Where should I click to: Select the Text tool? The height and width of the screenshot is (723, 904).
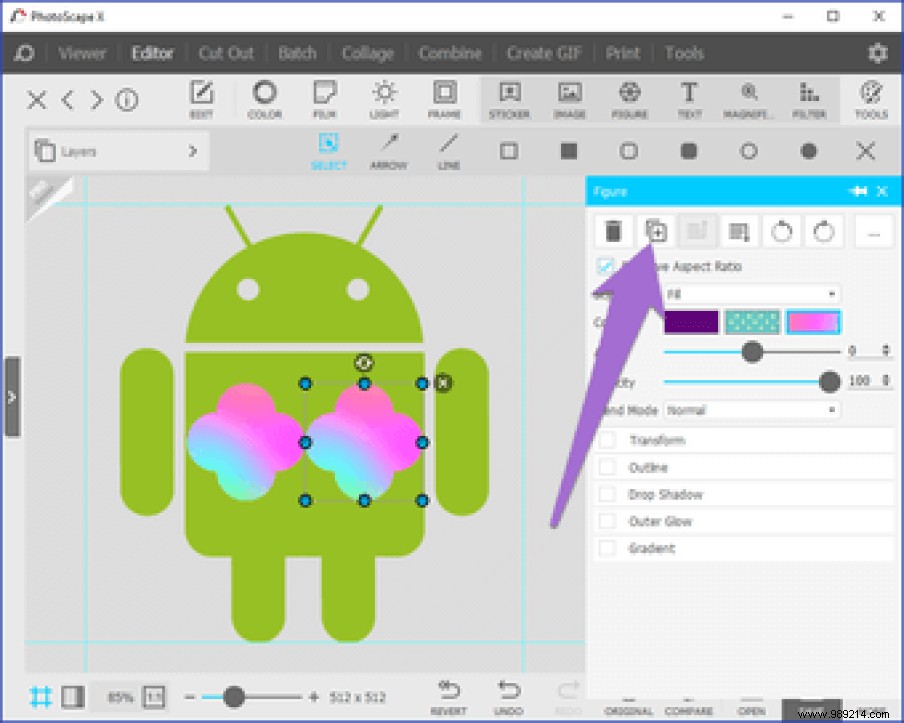tap(688, 99)
